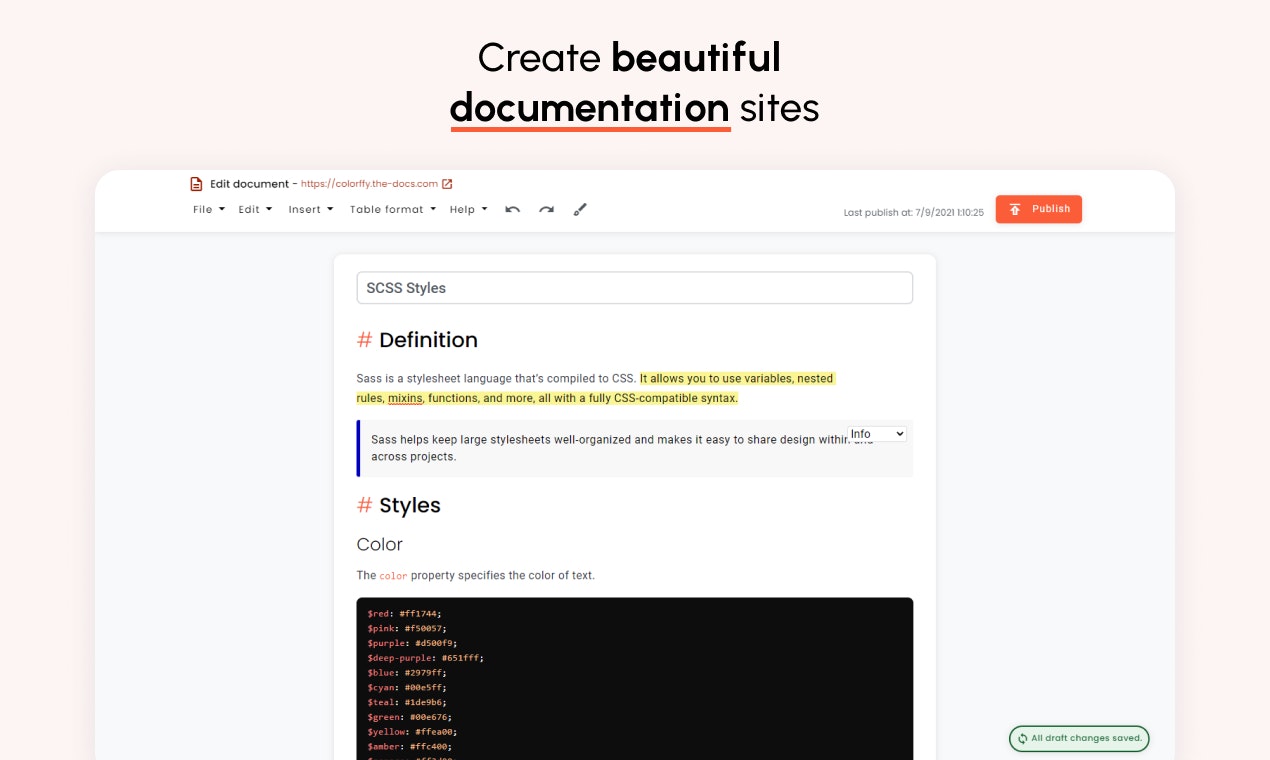The width and height of the screenshot is (1270, 760).
Task: Select the paintbrush formatting icon in toolbar
Action: 580,209
